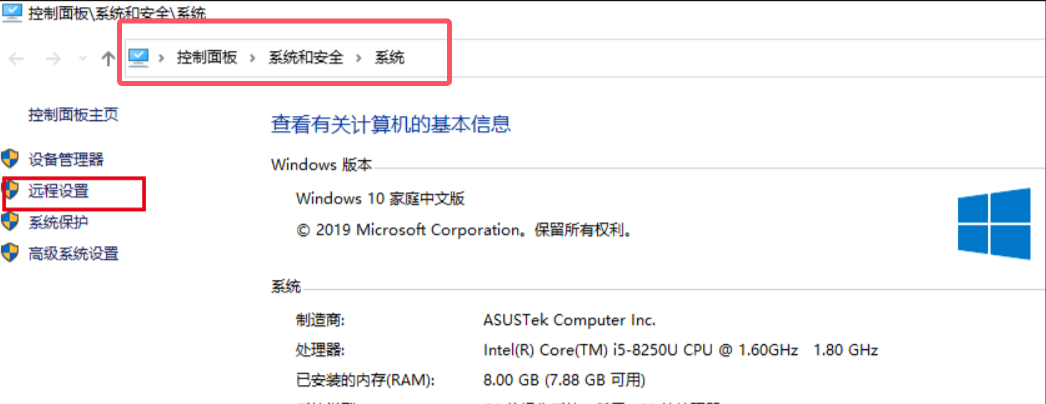Click the Back navigation arrow

coord(16,59)
